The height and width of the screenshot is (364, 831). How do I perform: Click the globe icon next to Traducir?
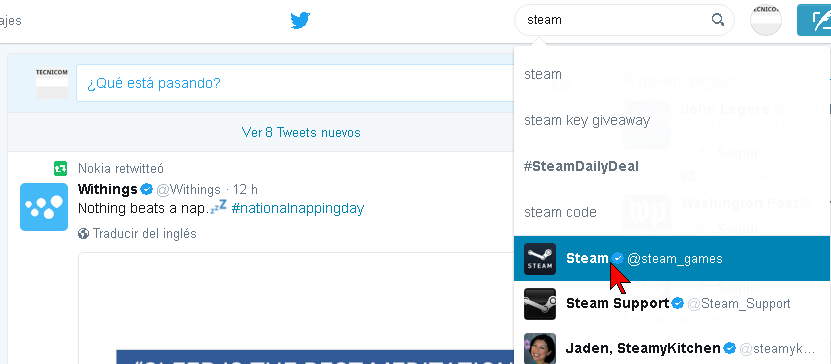83,233
